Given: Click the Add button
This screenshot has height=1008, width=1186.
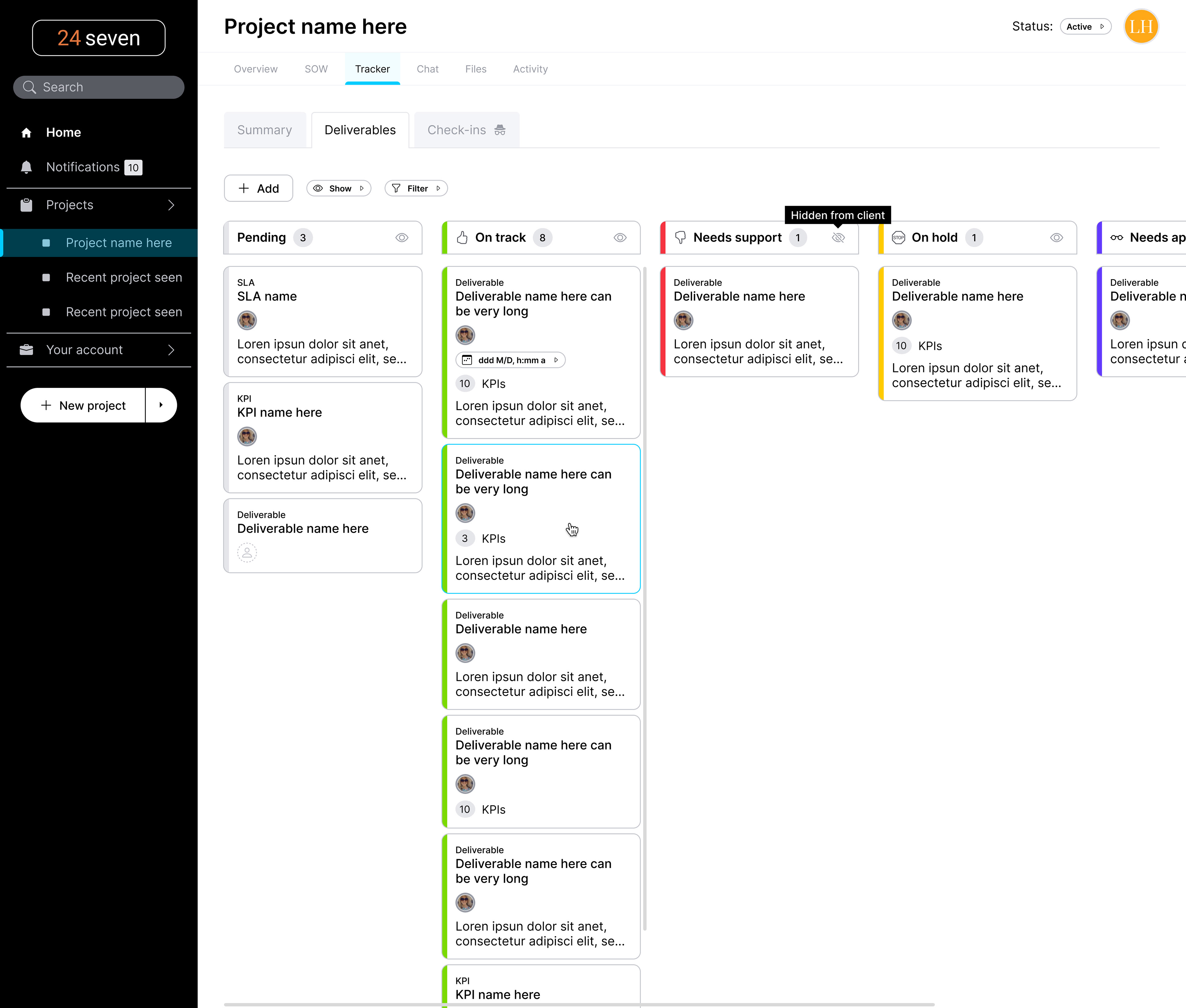Looking at the screenshot, I should (258, 189).
